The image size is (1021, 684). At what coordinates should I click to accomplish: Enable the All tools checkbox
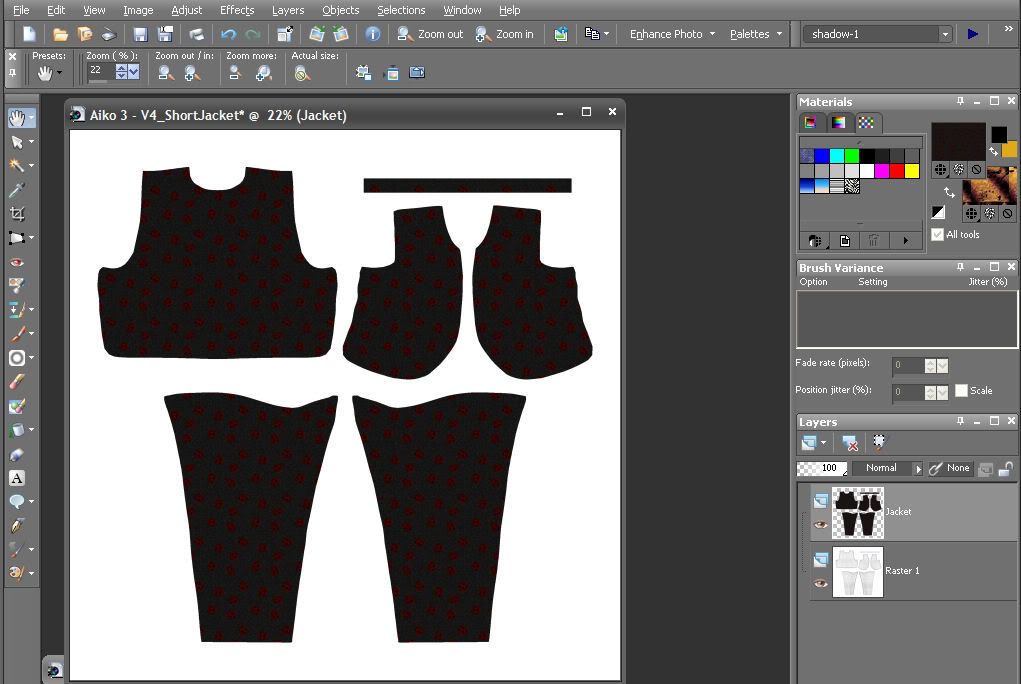click(937, 234)
